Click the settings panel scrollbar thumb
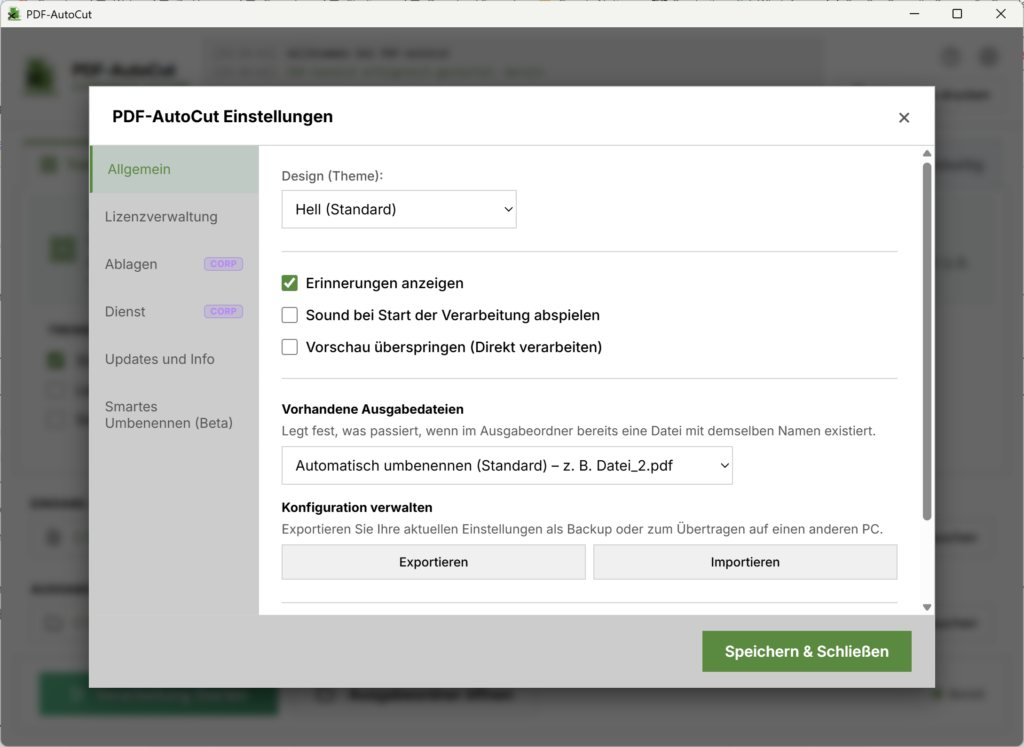 [x=927, y=342]
